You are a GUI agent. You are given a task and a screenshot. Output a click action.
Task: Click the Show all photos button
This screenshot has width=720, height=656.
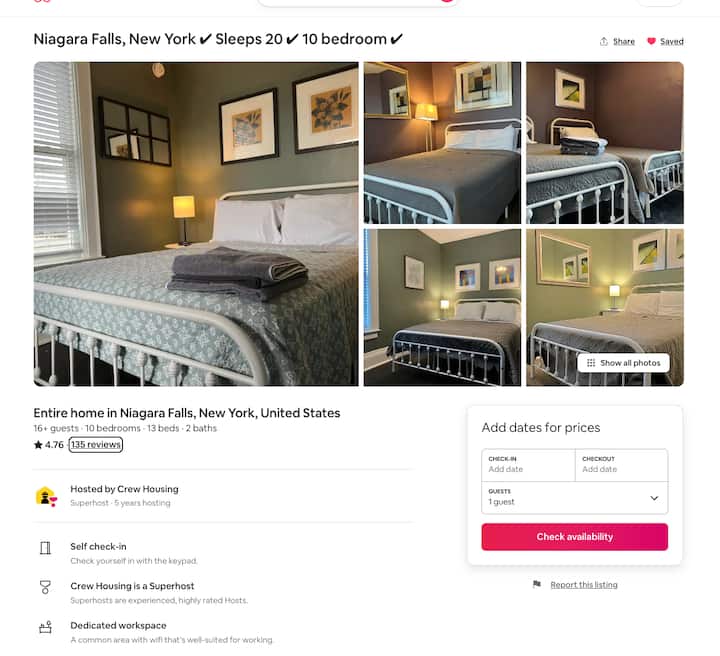[623, 363]
